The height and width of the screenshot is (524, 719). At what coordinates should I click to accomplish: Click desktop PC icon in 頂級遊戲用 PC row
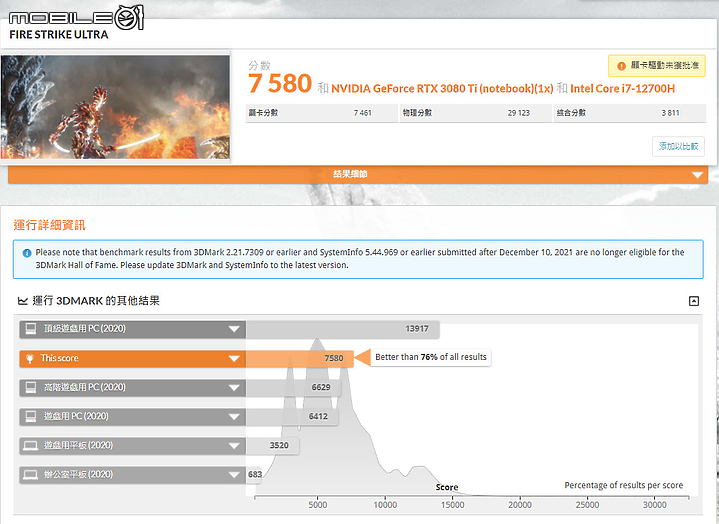pyautogui.click(x=31, y=329)
